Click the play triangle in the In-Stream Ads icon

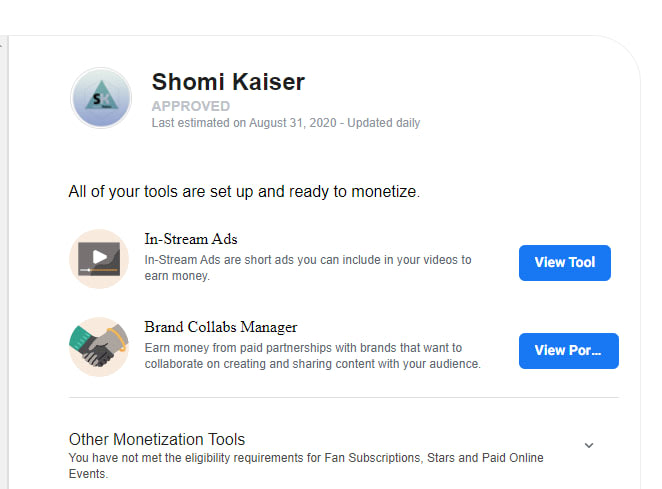click(98, 256)
